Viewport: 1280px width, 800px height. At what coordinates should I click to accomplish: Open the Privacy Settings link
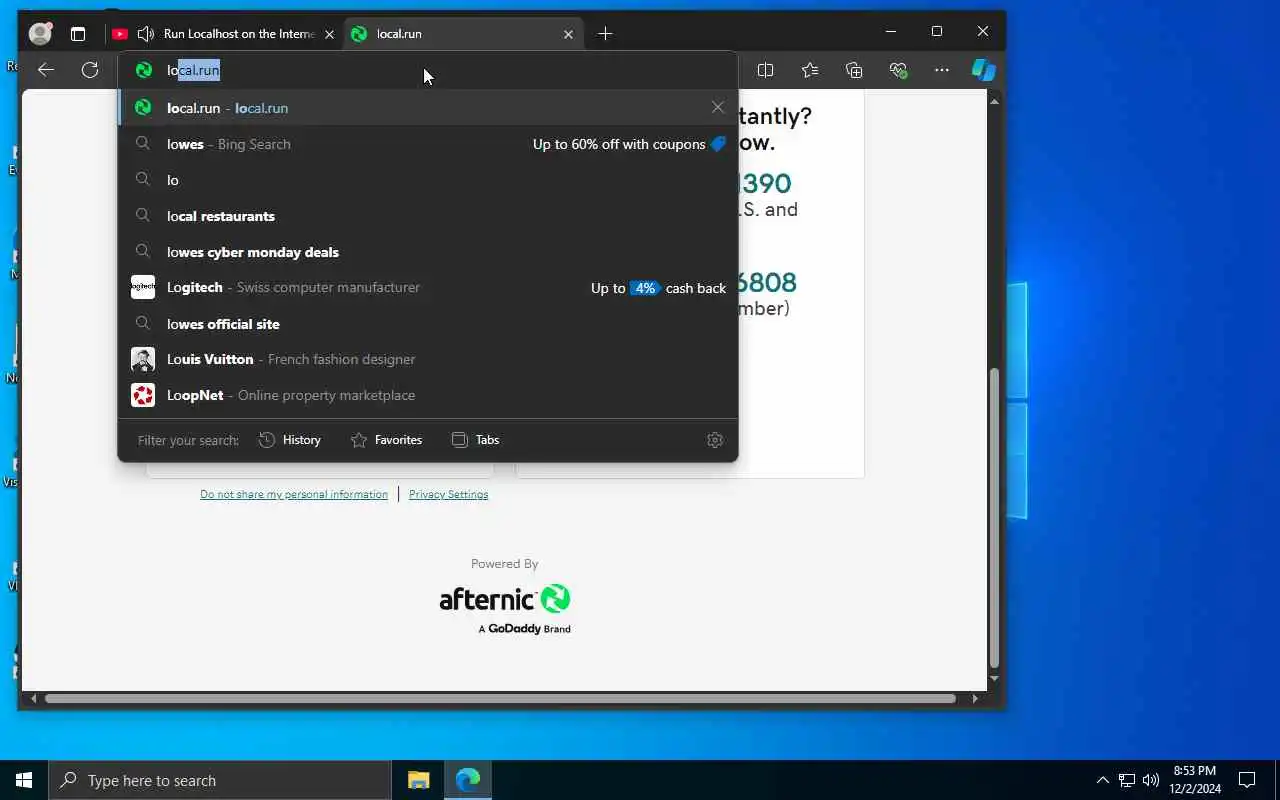point(448,494)
